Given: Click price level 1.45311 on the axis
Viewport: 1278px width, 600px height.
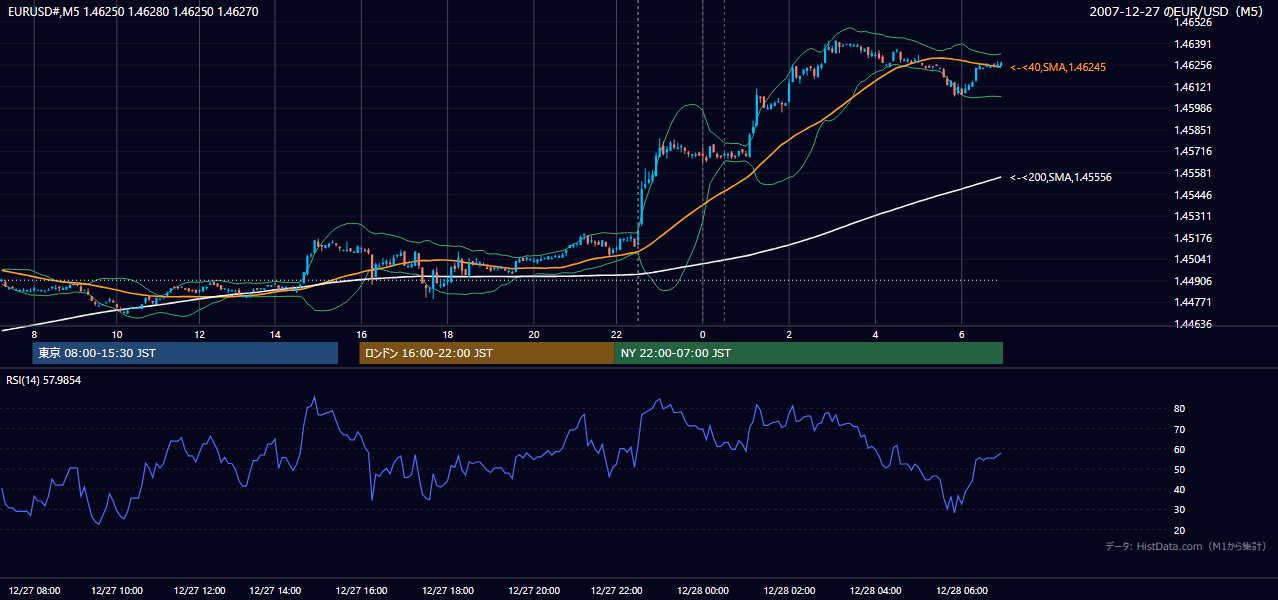Looking at the screenshot, I should [1193, 216].
